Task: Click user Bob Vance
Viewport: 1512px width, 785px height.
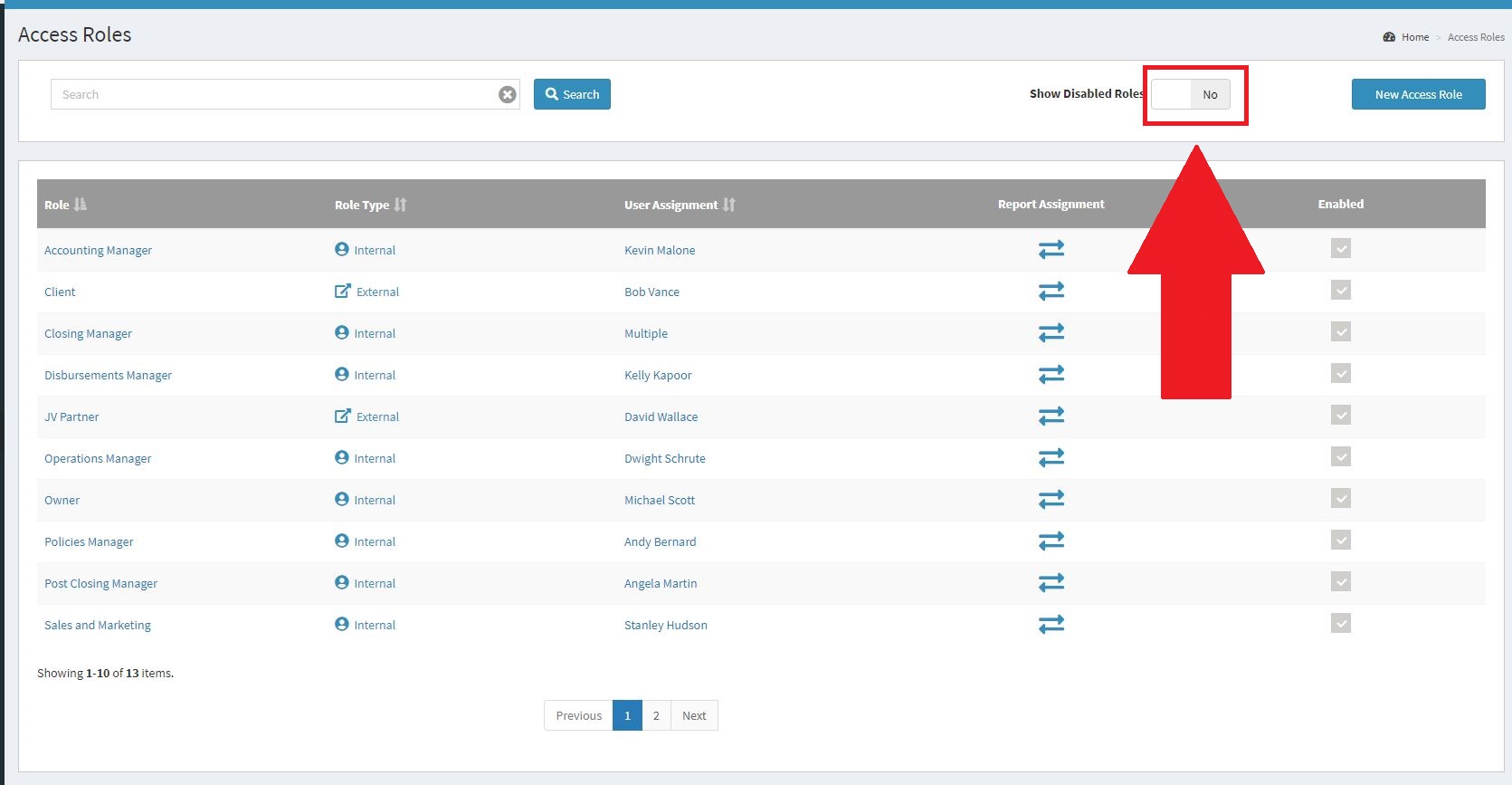Action: tap(651, 292)
